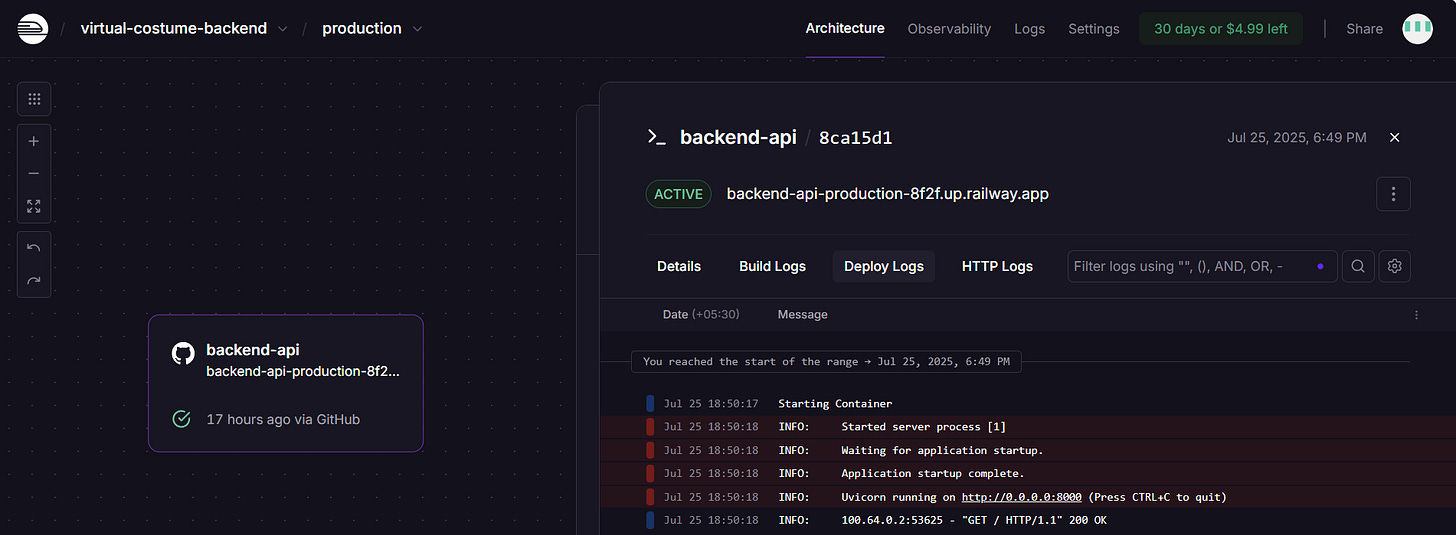Open the HTTP Logs tab
Viewport: 1456px width, 535px height.
997,266
